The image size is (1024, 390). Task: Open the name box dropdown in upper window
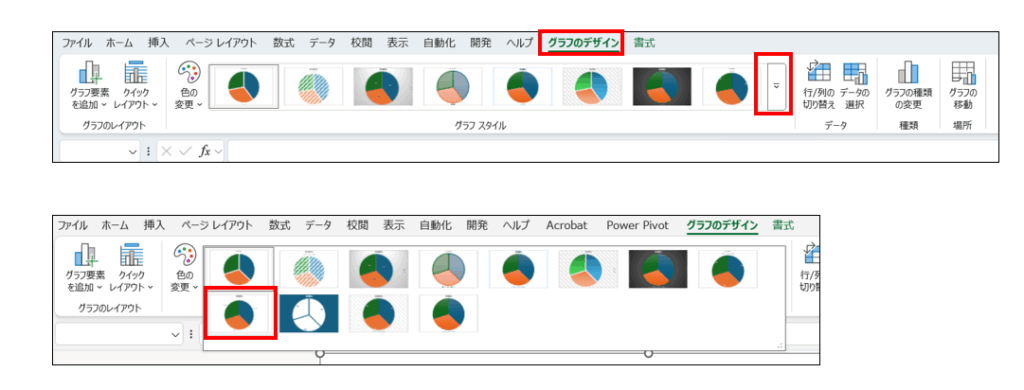[133, 152]
